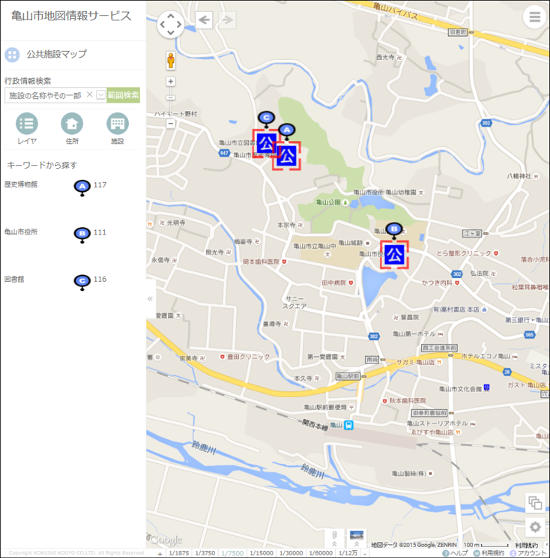Screen dimensions: 550x558
Task: Go back to previous map view
Action: coord(204,20)
